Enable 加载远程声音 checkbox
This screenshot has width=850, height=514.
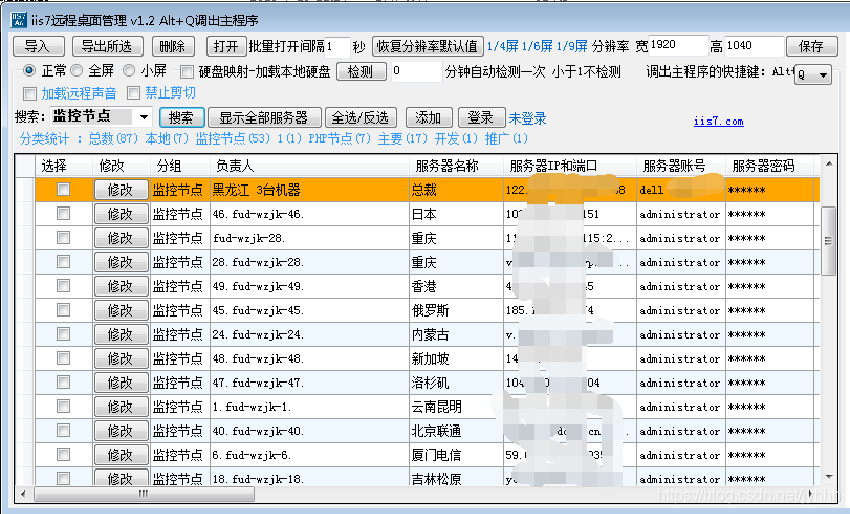(30, 94)
